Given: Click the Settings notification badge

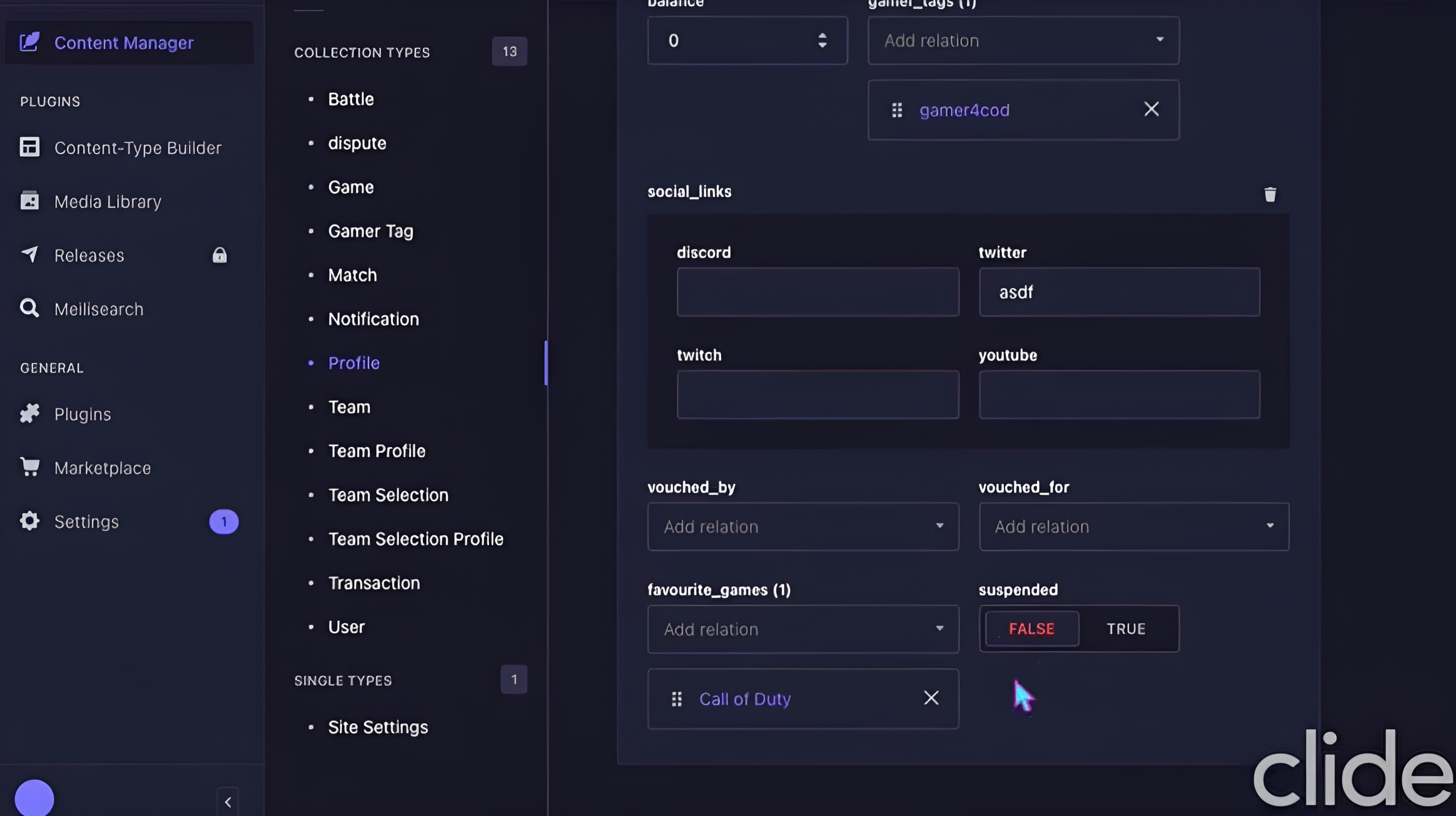Looking at the screenshot, I should pyautogui.click(x=224, y=521).
